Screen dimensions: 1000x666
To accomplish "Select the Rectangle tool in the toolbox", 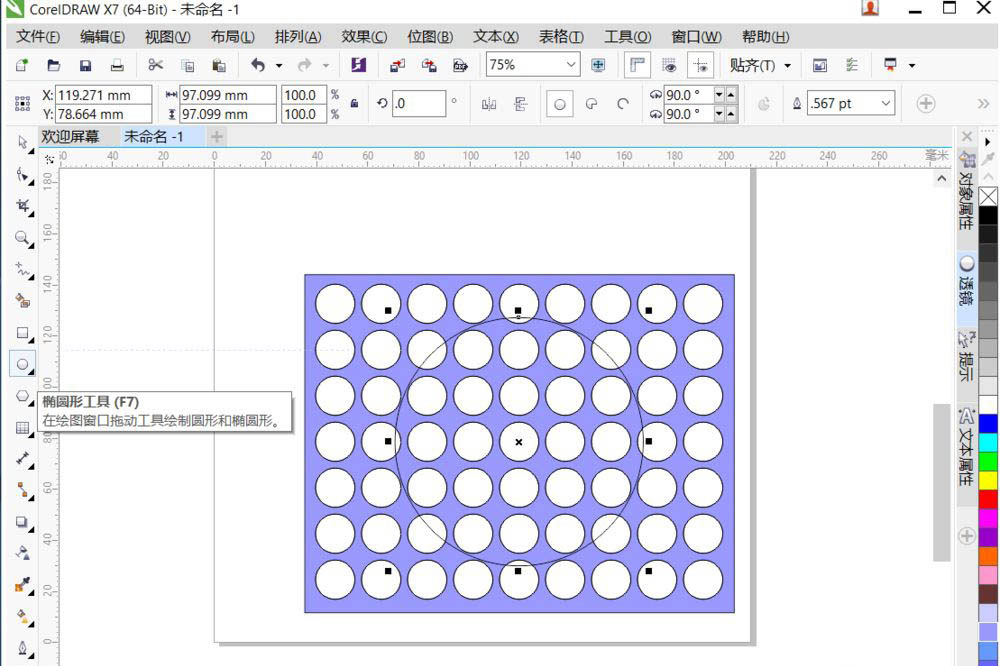I will point(22,332).
